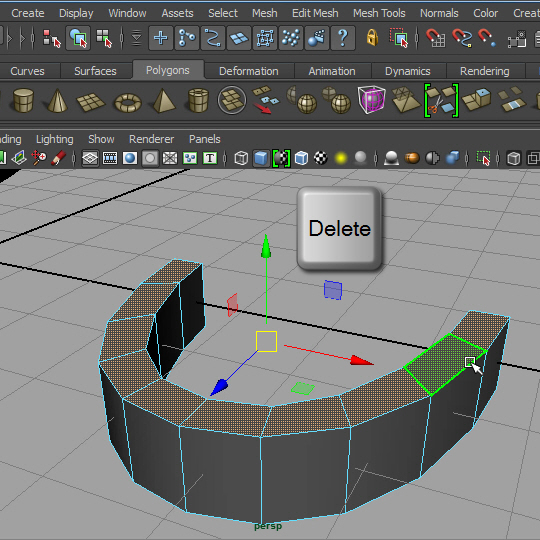
Task: Create a polygon pipe from the shelf
Action: tap(198, 101)
